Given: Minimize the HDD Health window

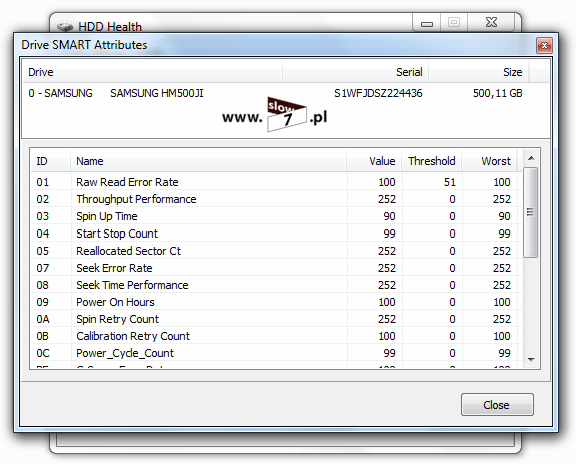Looking at the screenshot, I should pyautogui.click(x=426, y=24).
